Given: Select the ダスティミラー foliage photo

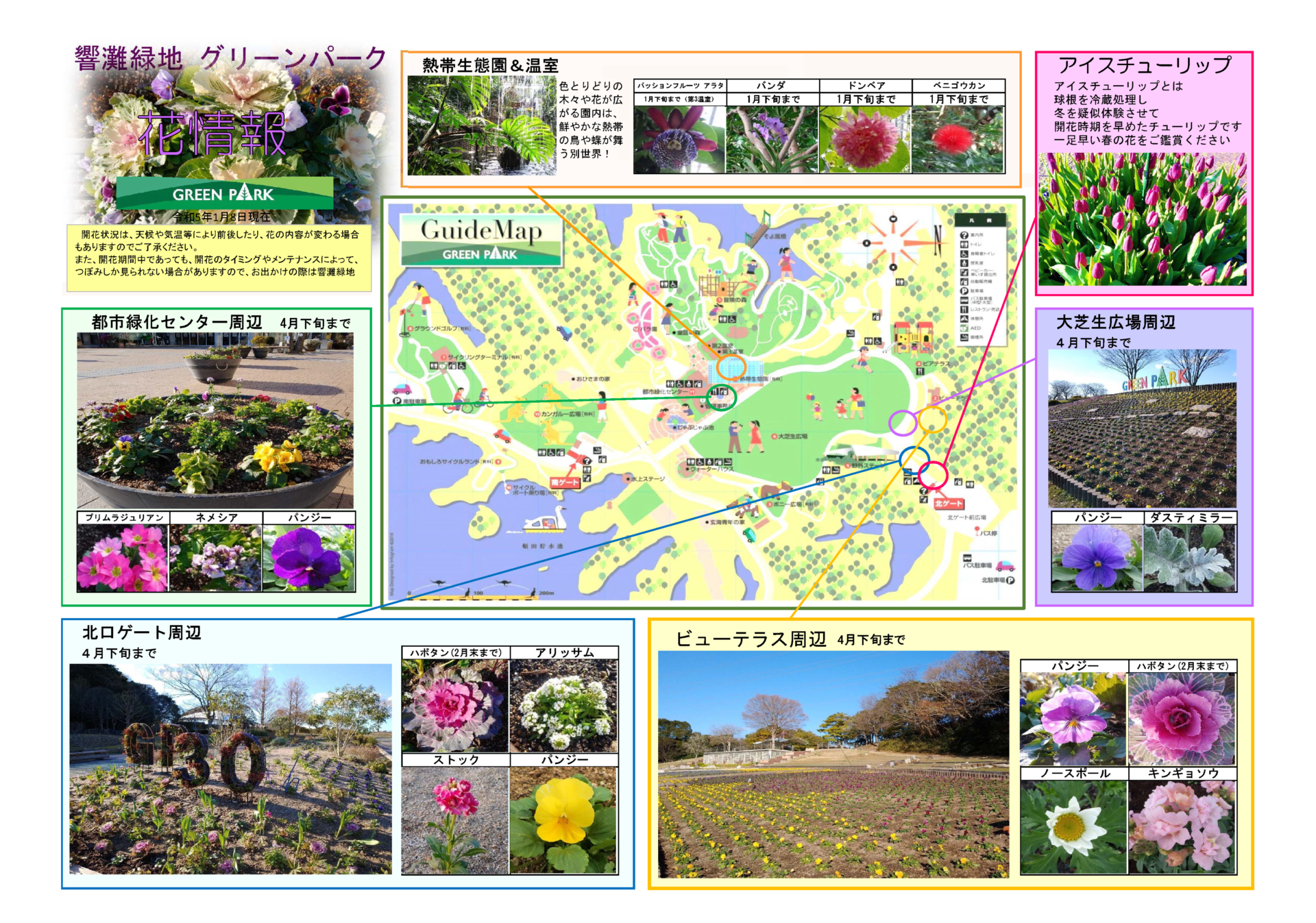Looking at the screenshot, I should click(1189, 557).
